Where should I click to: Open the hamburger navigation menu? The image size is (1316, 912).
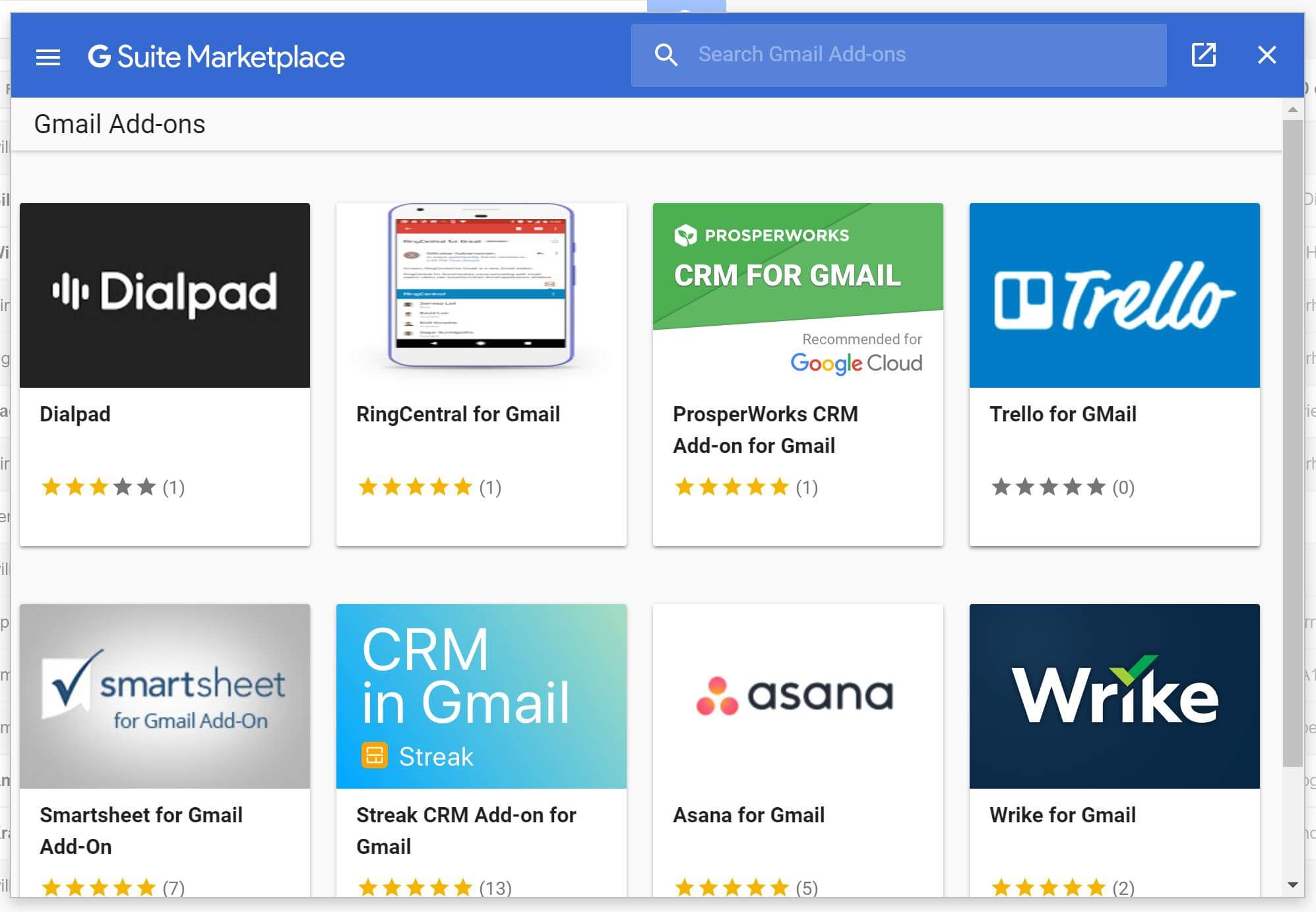pyautogui.click(x=47, y=57)
